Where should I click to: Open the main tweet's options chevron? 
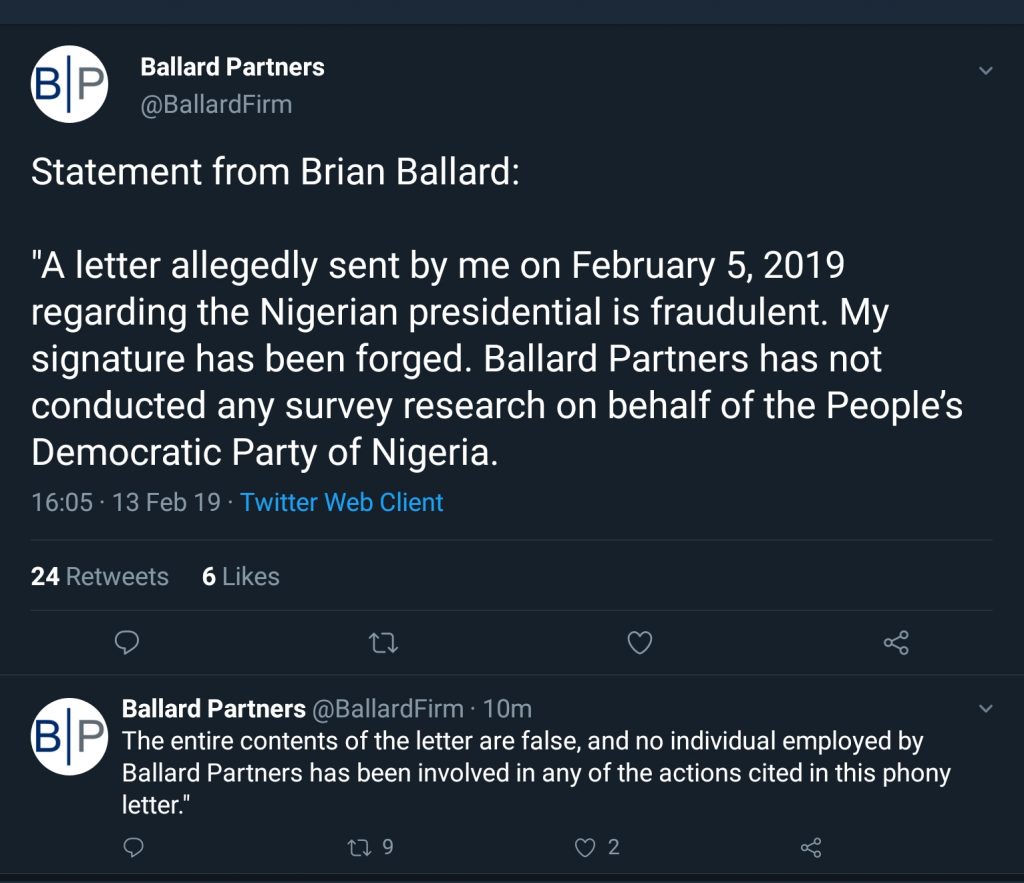pos(985,71)
